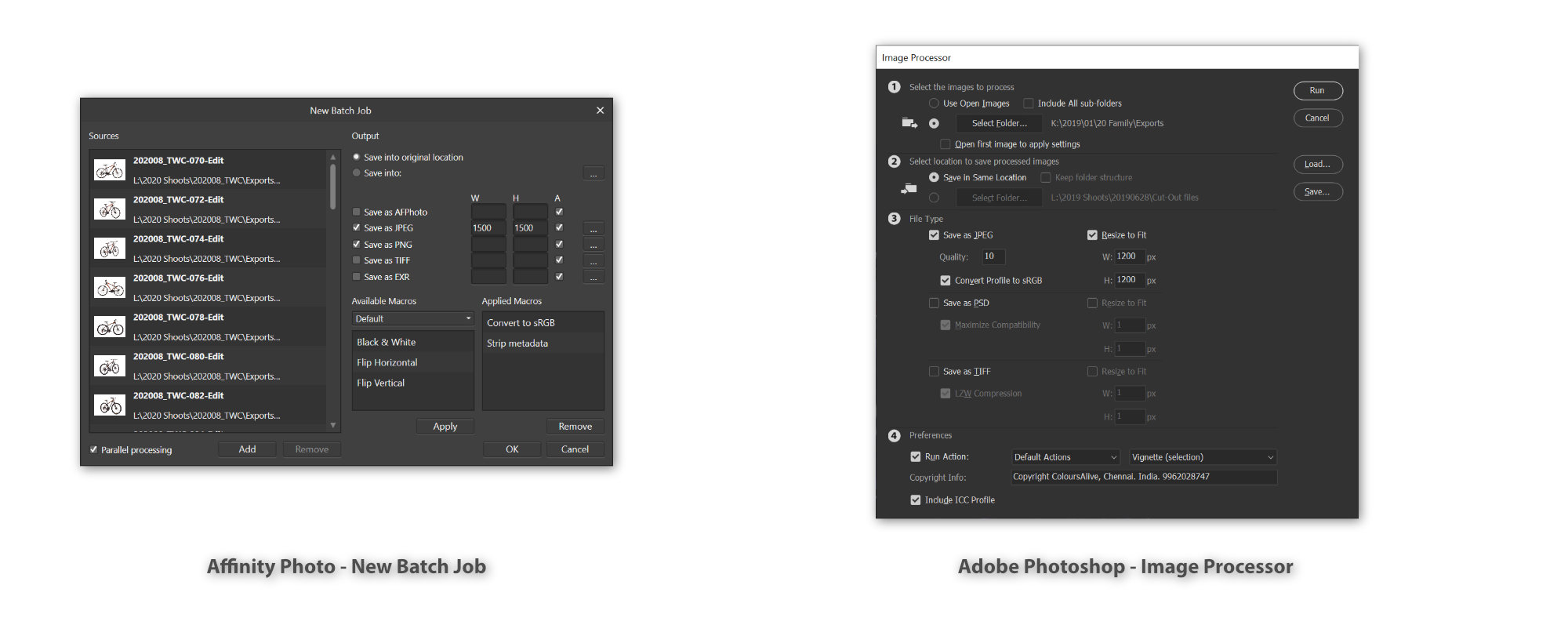Click Load... in Image Processor

point(1318,165)
